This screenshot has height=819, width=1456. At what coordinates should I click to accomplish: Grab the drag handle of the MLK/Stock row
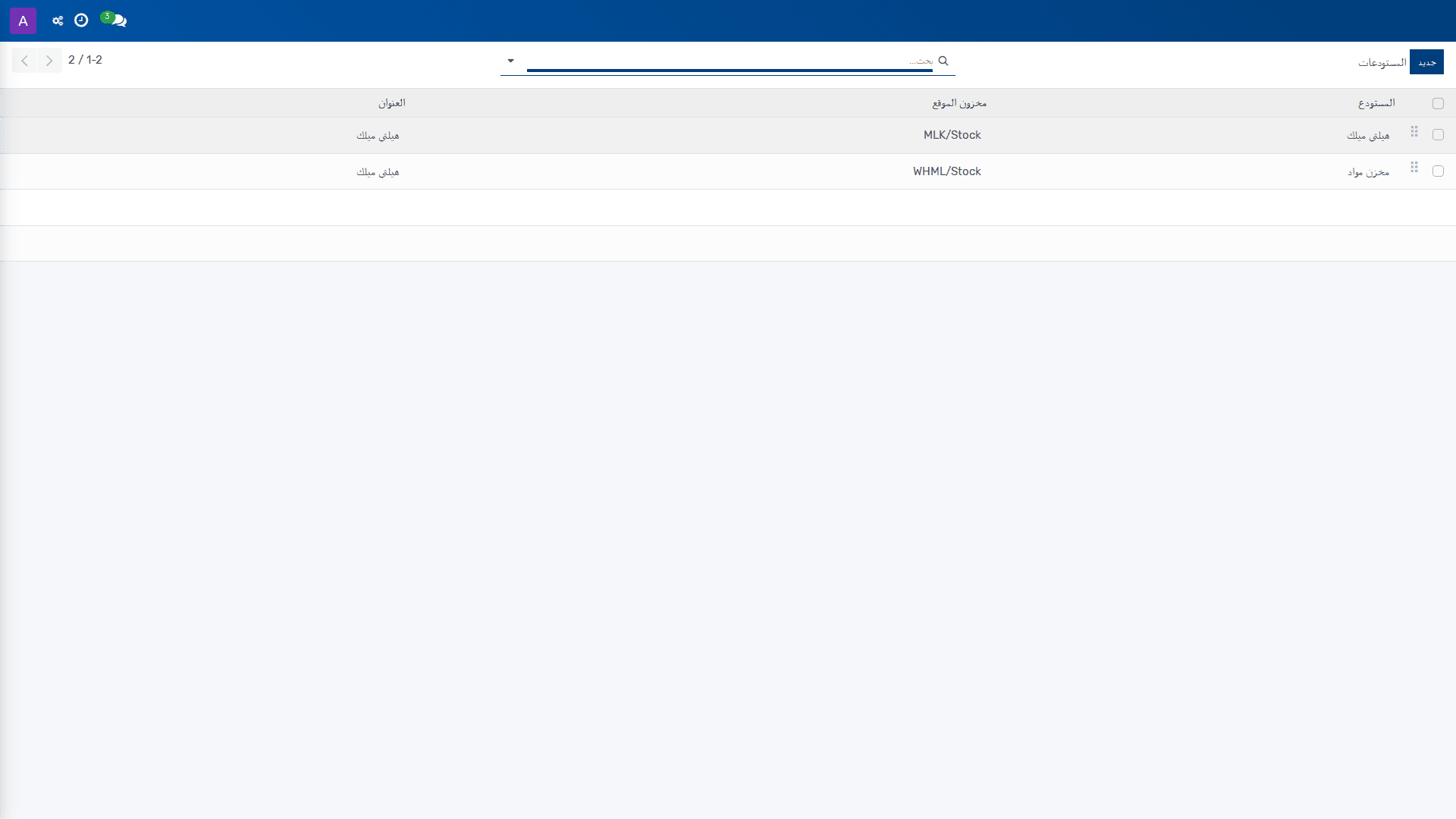pos(1414,132)
